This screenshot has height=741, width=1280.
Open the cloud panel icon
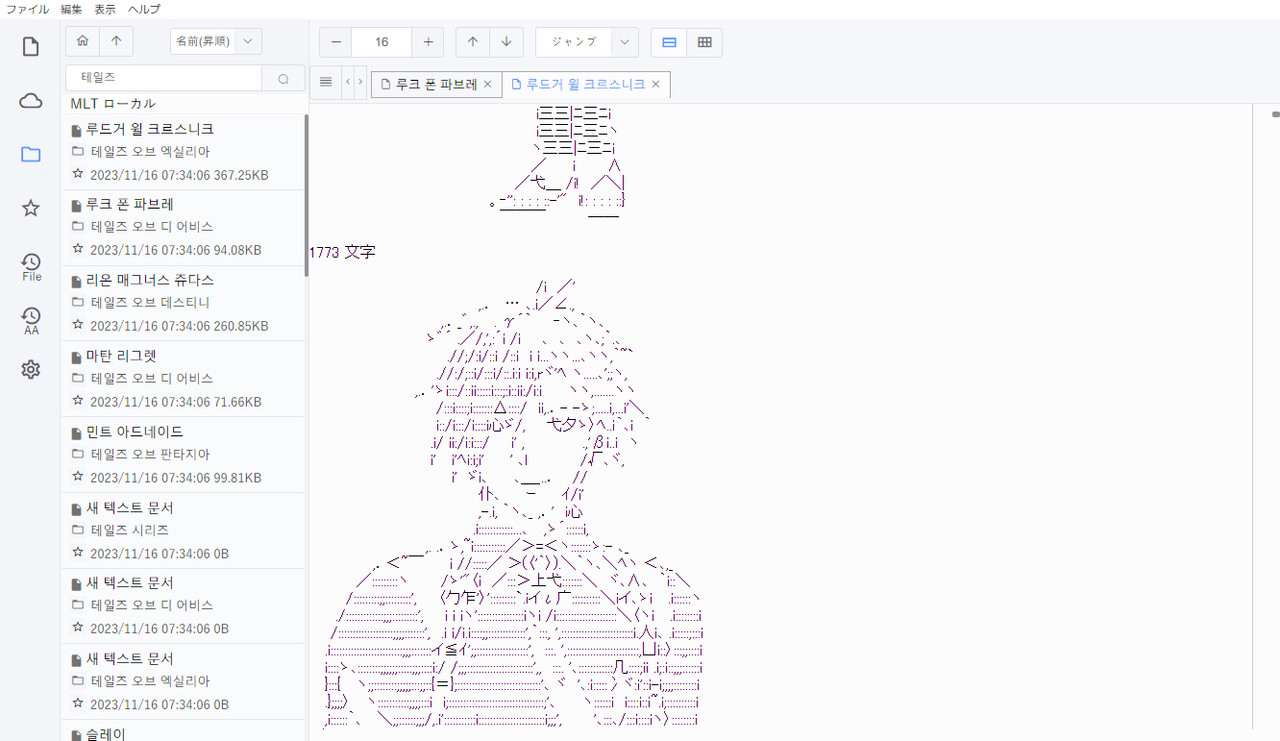31,101
